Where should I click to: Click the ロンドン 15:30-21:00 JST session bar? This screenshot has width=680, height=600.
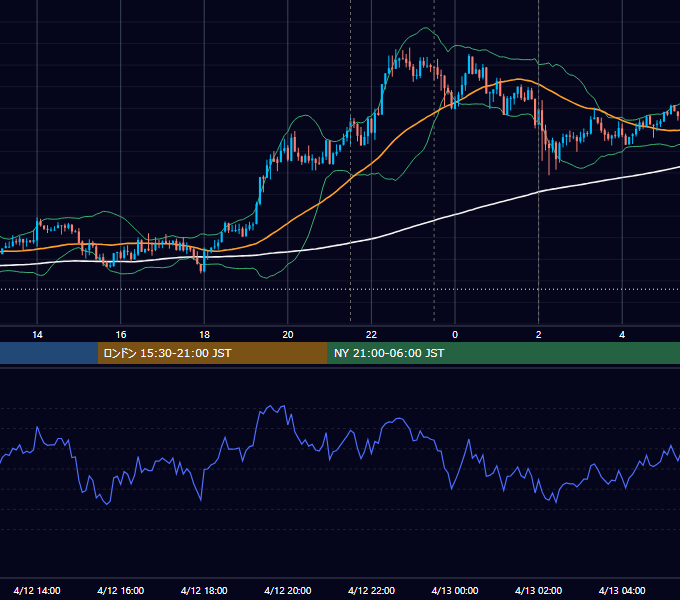[x=212, y=353]
